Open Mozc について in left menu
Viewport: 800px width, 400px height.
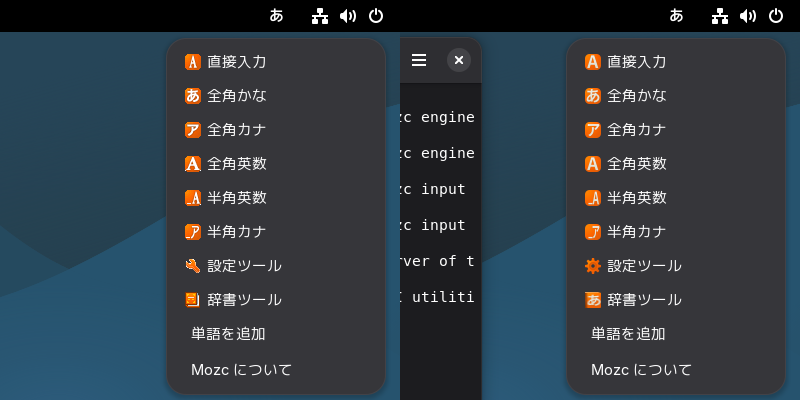point(241,369)
